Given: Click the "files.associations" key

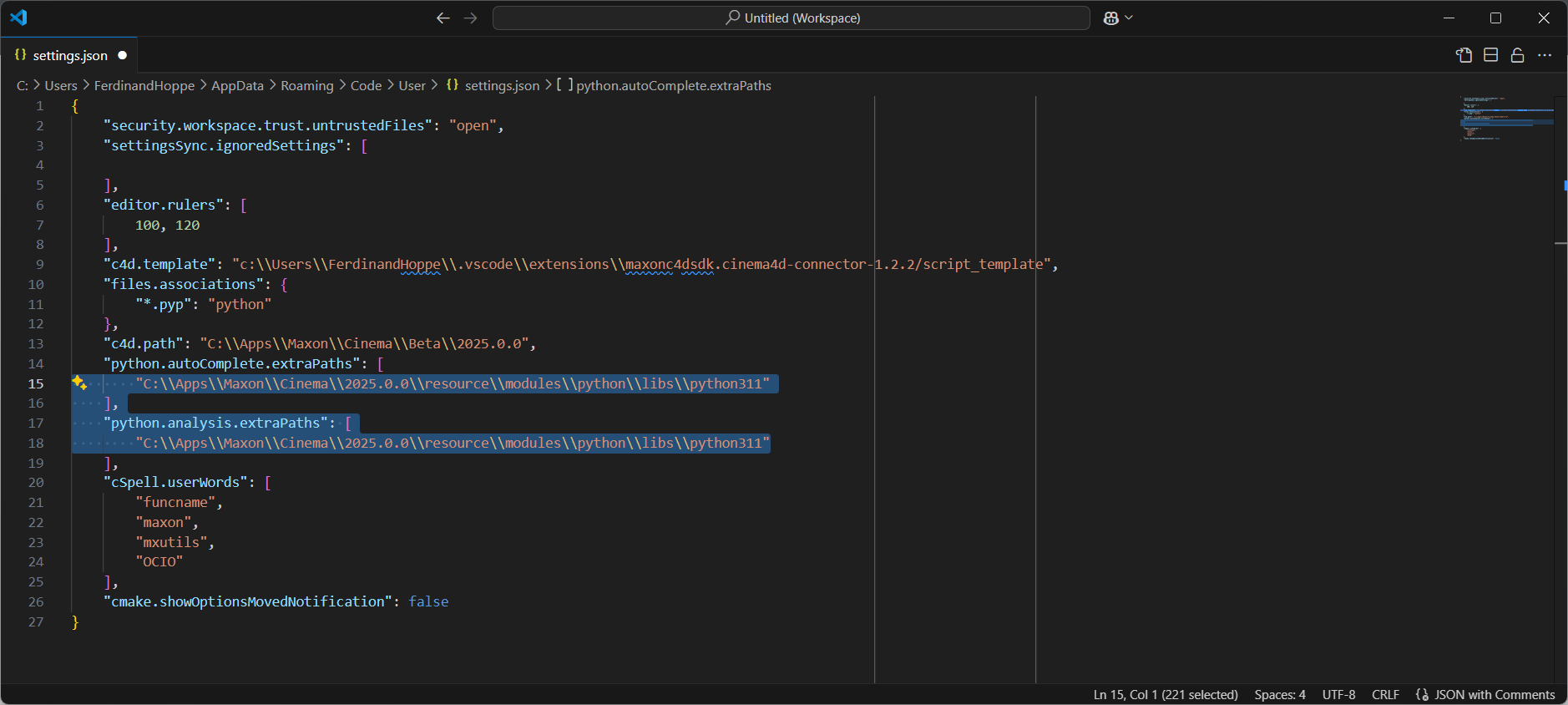Looking at the screenshot, I should point(184,284).
